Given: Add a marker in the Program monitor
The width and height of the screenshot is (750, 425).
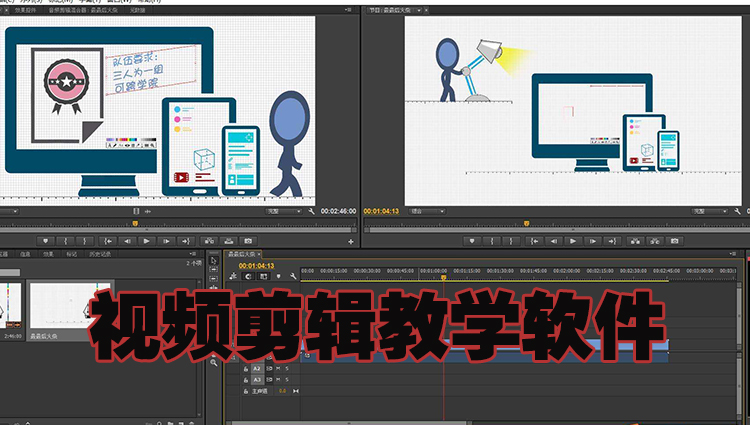Looking at the screenshot, I should coord(472,241).
